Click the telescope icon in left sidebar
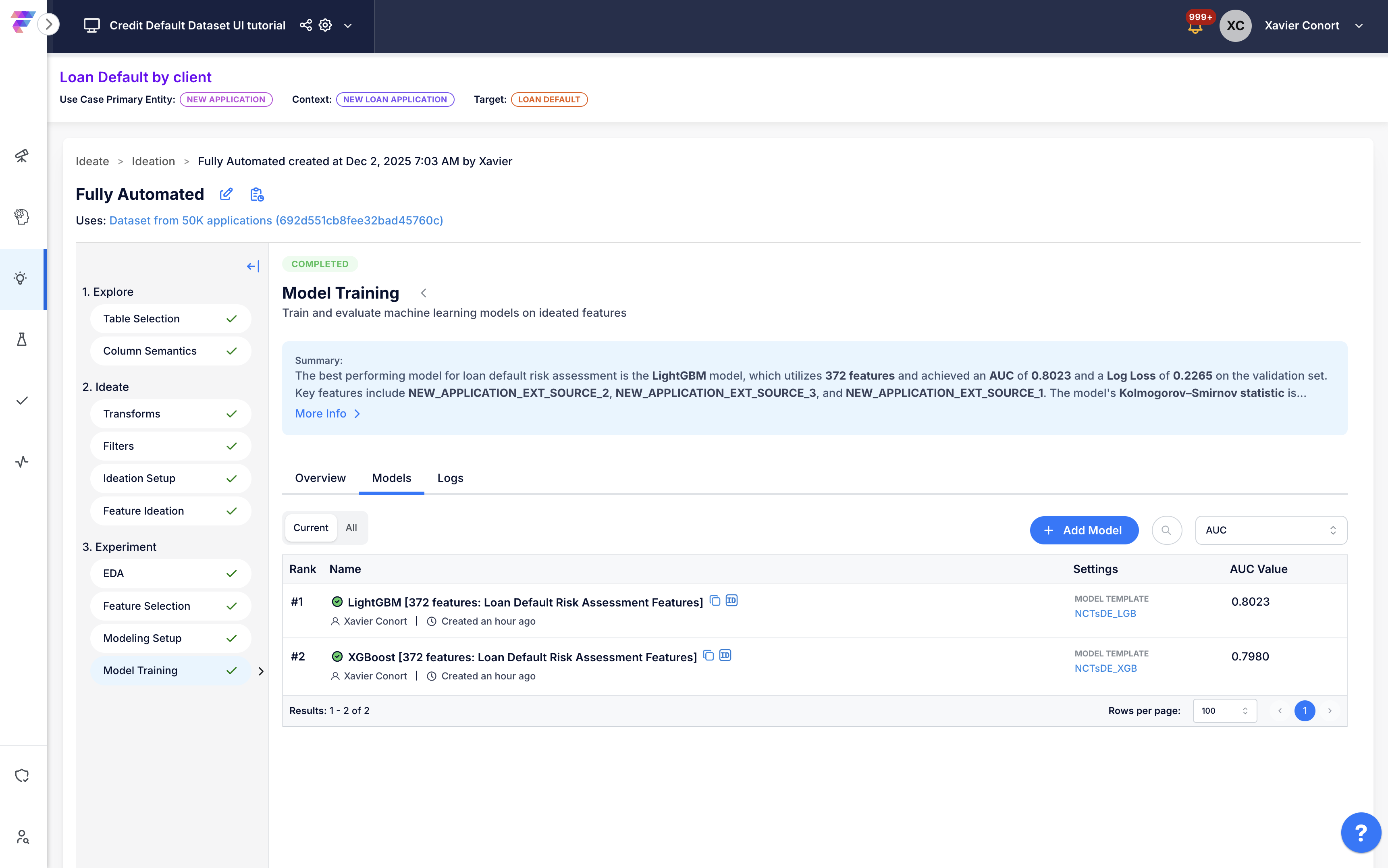 [22, 156]
